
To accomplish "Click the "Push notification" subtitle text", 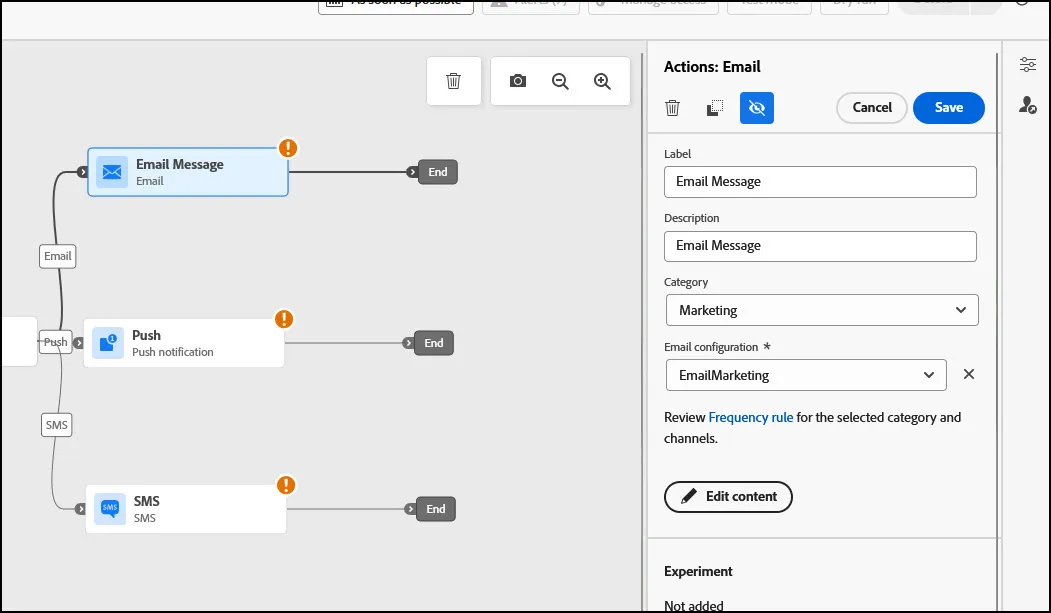I will (173, 352).
